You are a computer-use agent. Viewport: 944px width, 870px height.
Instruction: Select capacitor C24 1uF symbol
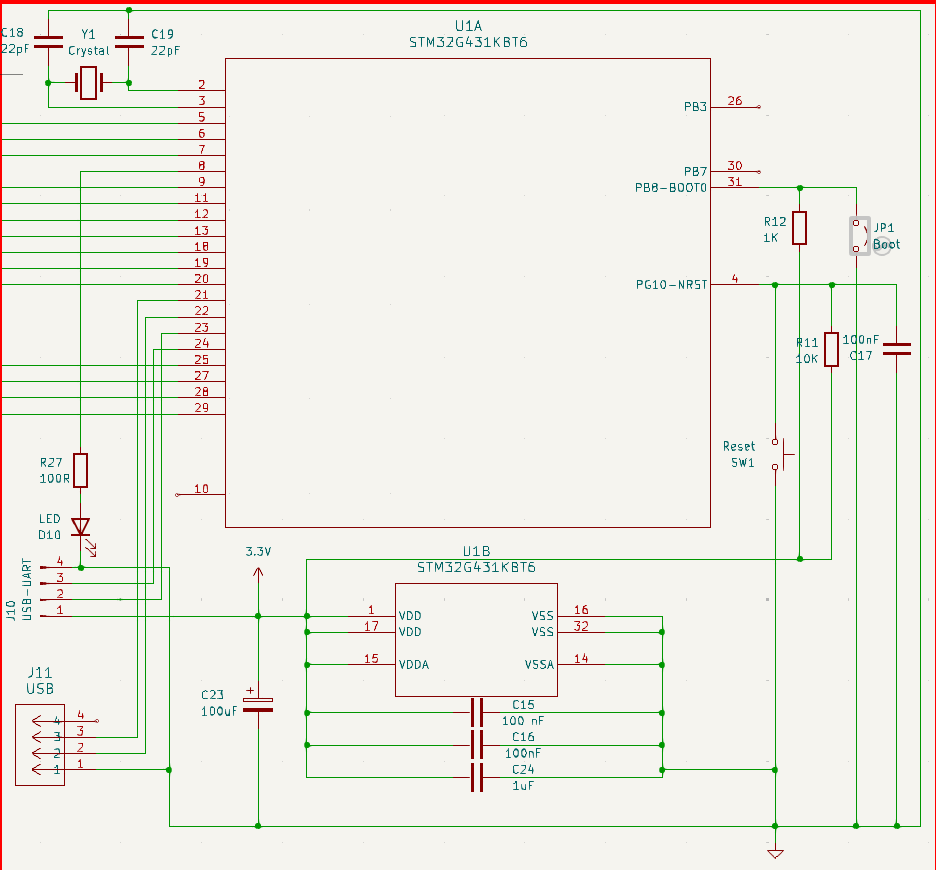(477, 777)
